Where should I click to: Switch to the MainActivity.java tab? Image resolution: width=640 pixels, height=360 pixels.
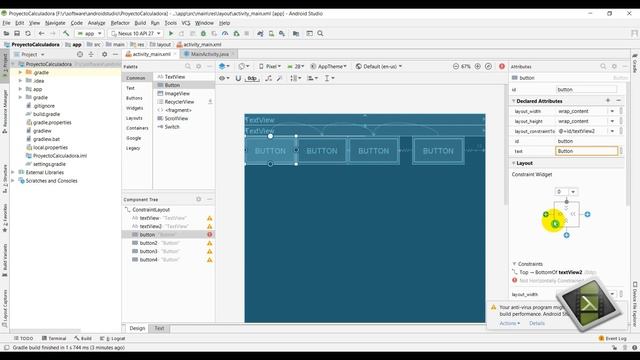tap(209, 54)
